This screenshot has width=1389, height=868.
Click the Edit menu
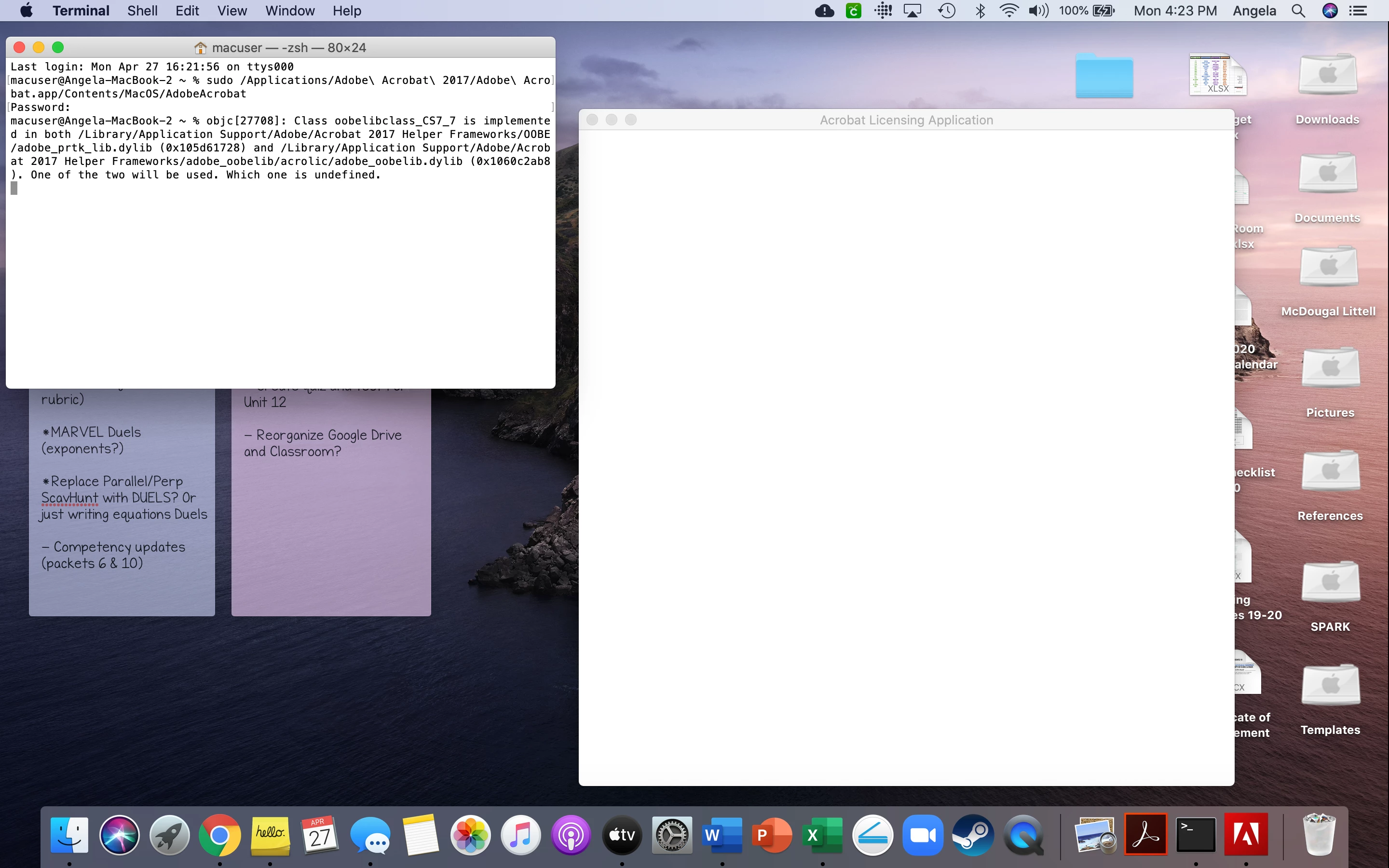pos(187,11)
